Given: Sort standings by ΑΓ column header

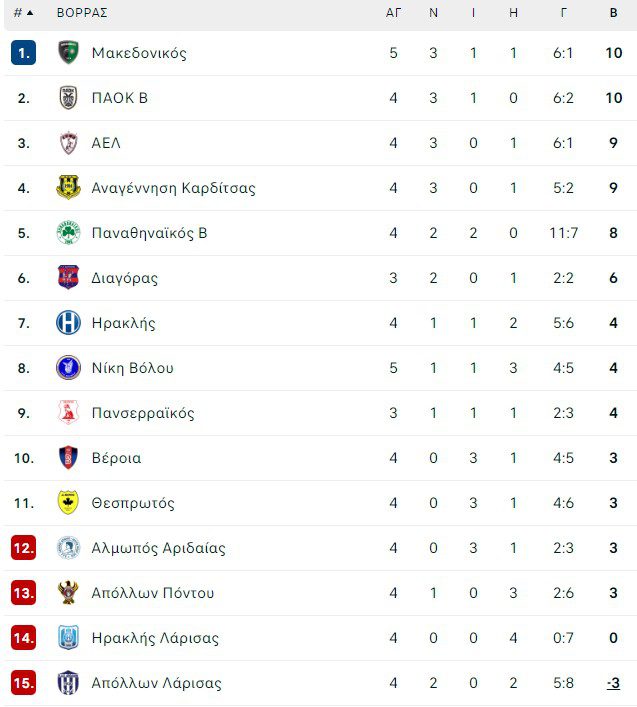Looking at the screenshot, I should click(393, 13).
